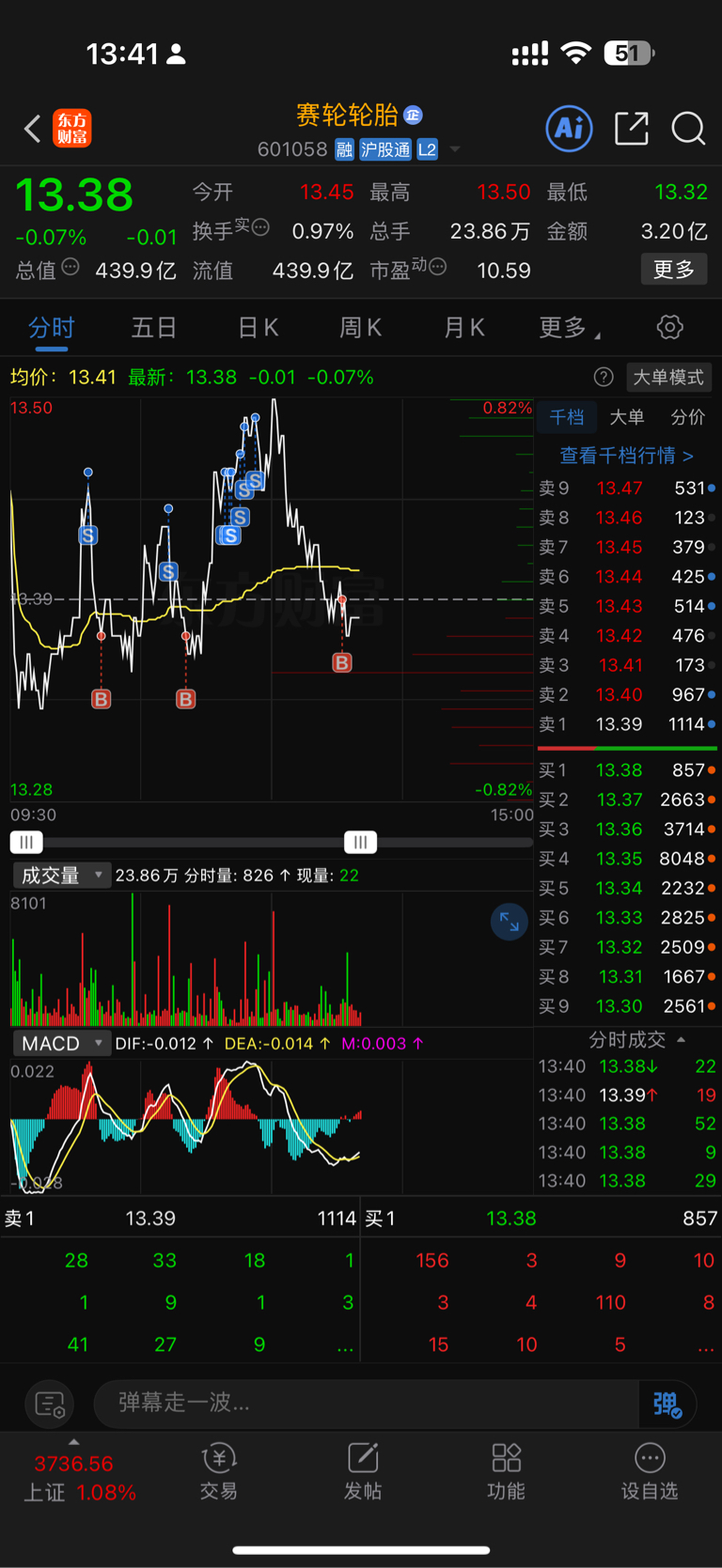Tap the info icon next to 总值

coord(71,267)
